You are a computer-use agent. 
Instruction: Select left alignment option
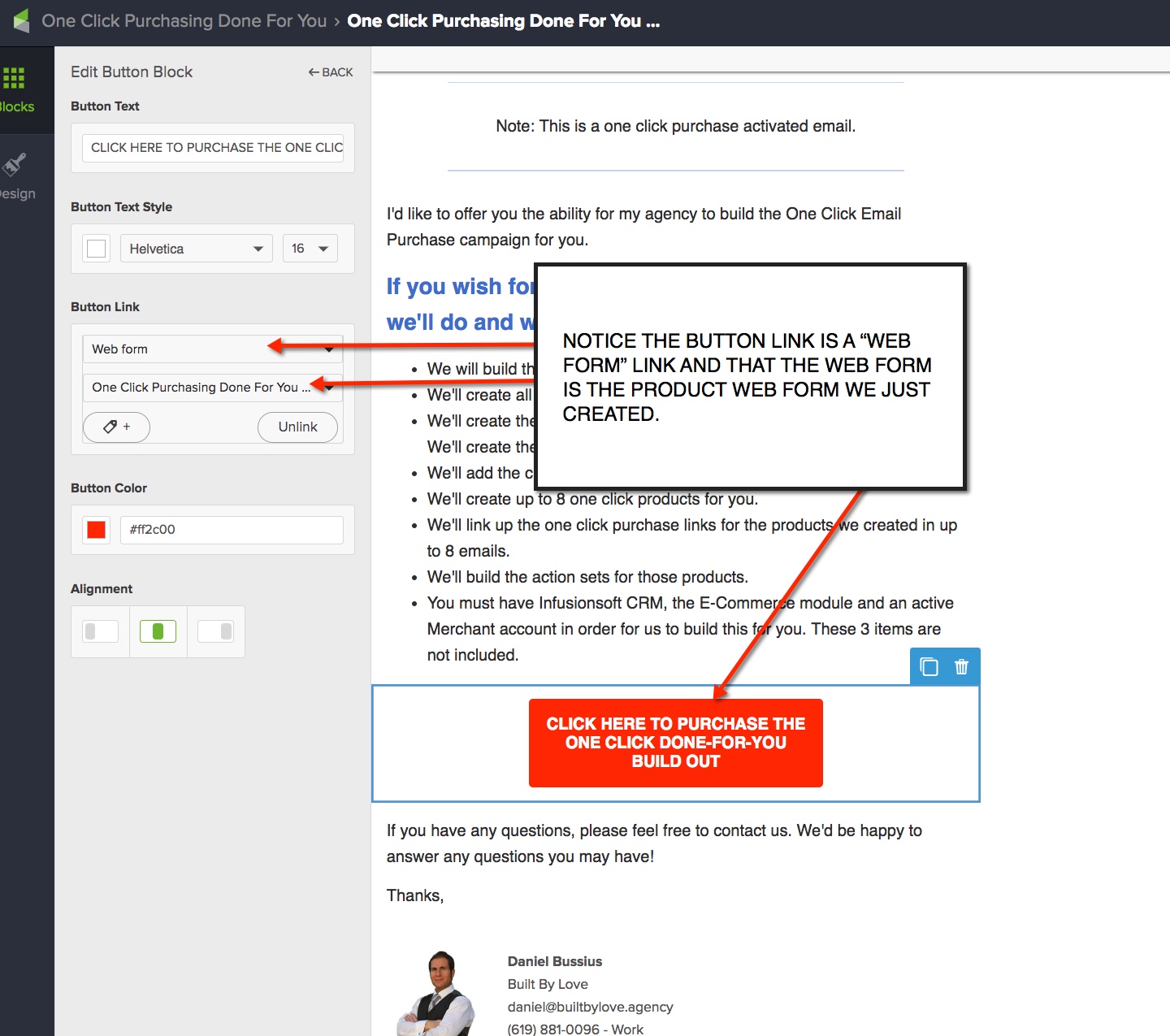point(99,631)
